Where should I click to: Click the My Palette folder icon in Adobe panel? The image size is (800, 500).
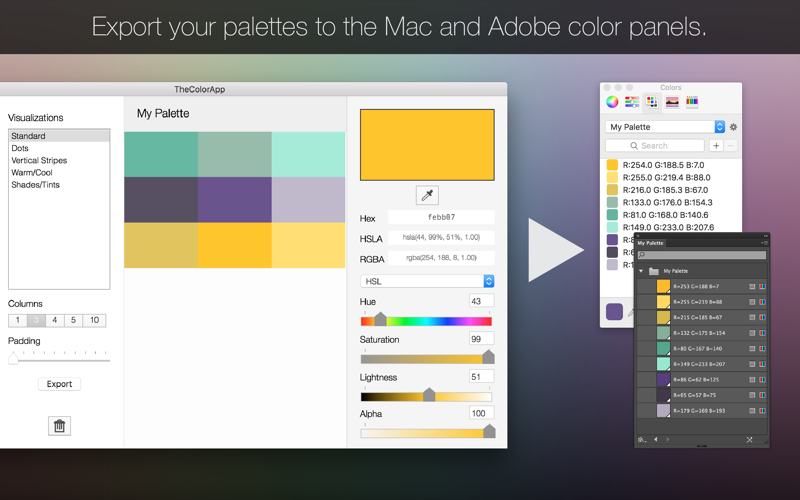pyautogui.click(x=654, y=271)
